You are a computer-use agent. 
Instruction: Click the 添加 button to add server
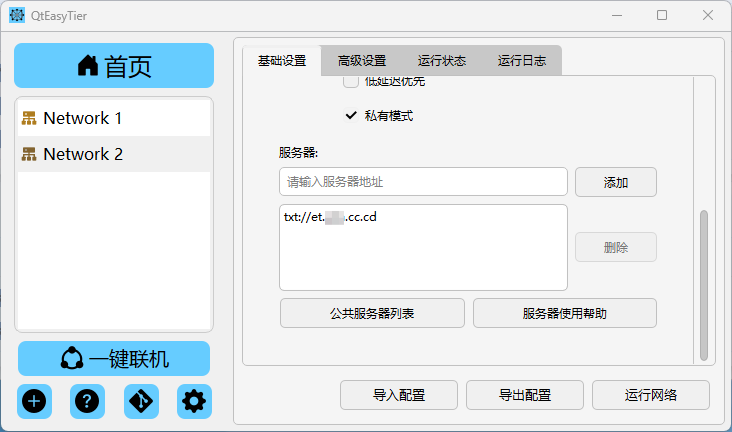pos(616,182)
